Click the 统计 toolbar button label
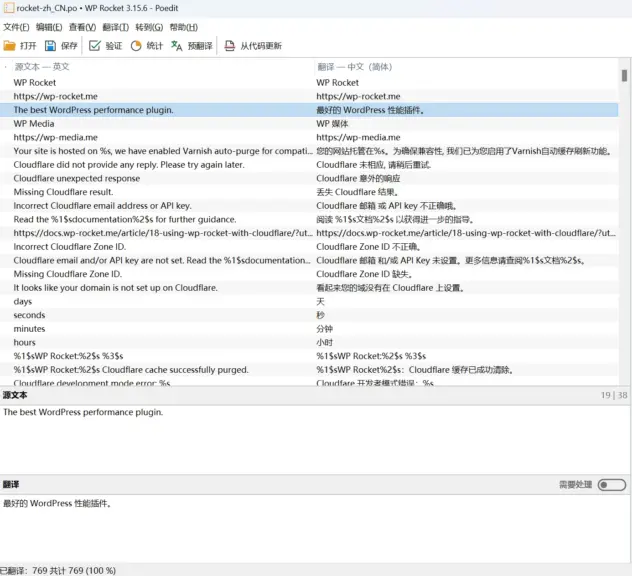 point(155,46)
